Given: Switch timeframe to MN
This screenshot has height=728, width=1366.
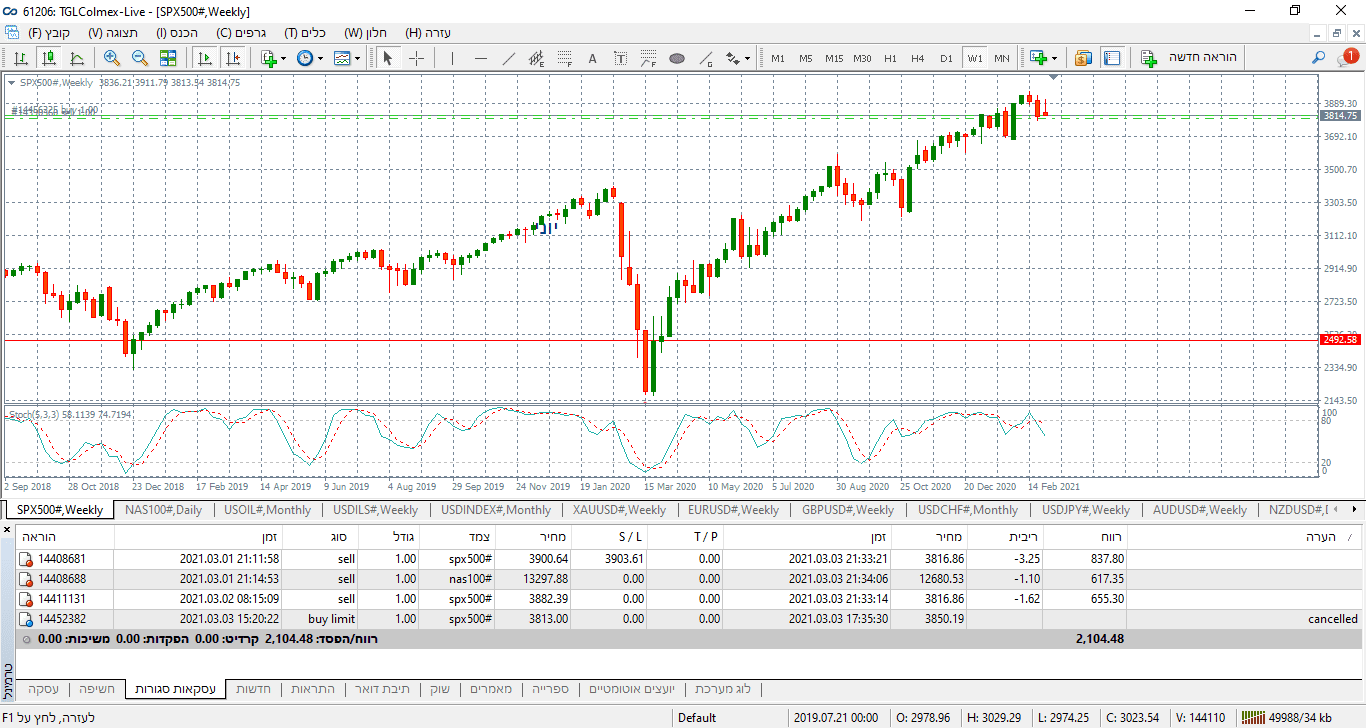Looking at the screenshot, I should point(1002,58).
